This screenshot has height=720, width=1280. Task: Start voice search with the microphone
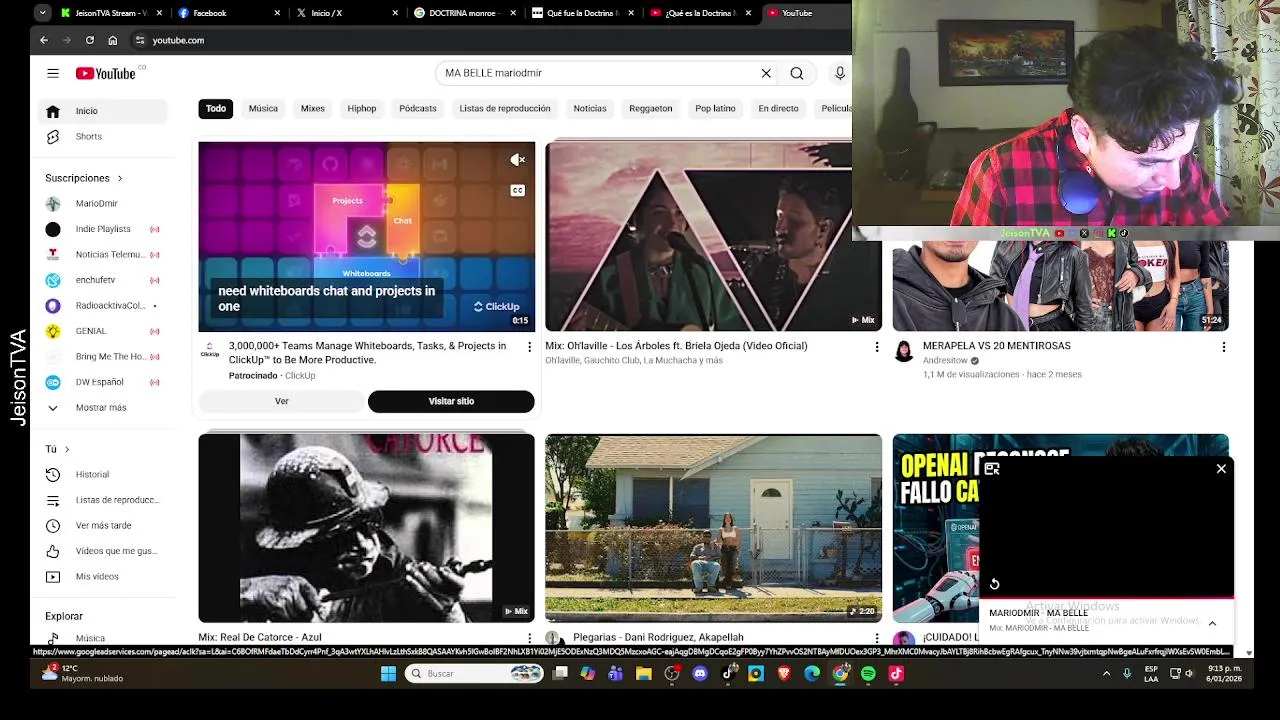click(840, 73)
